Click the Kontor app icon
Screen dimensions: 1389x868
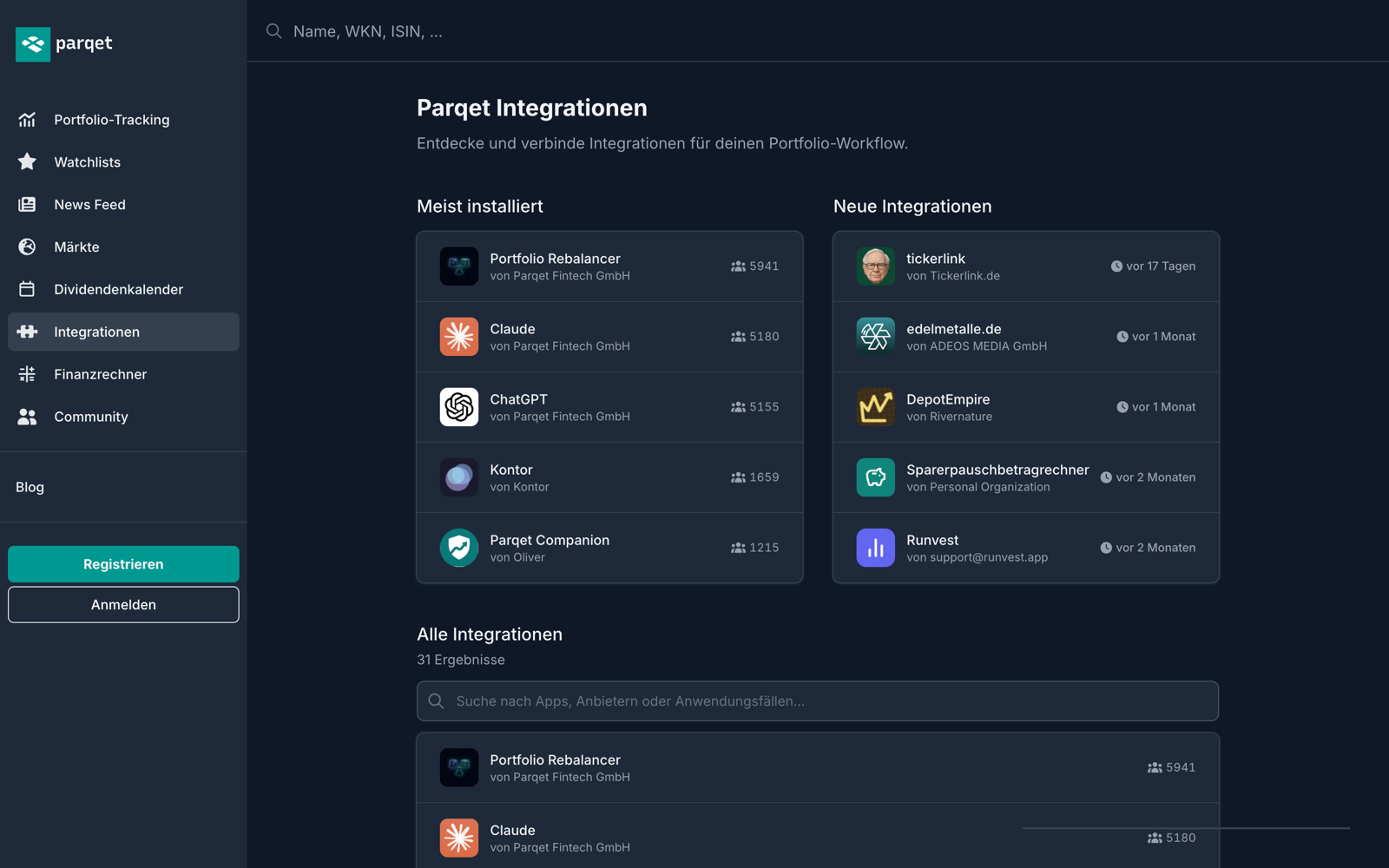(459, 477)
